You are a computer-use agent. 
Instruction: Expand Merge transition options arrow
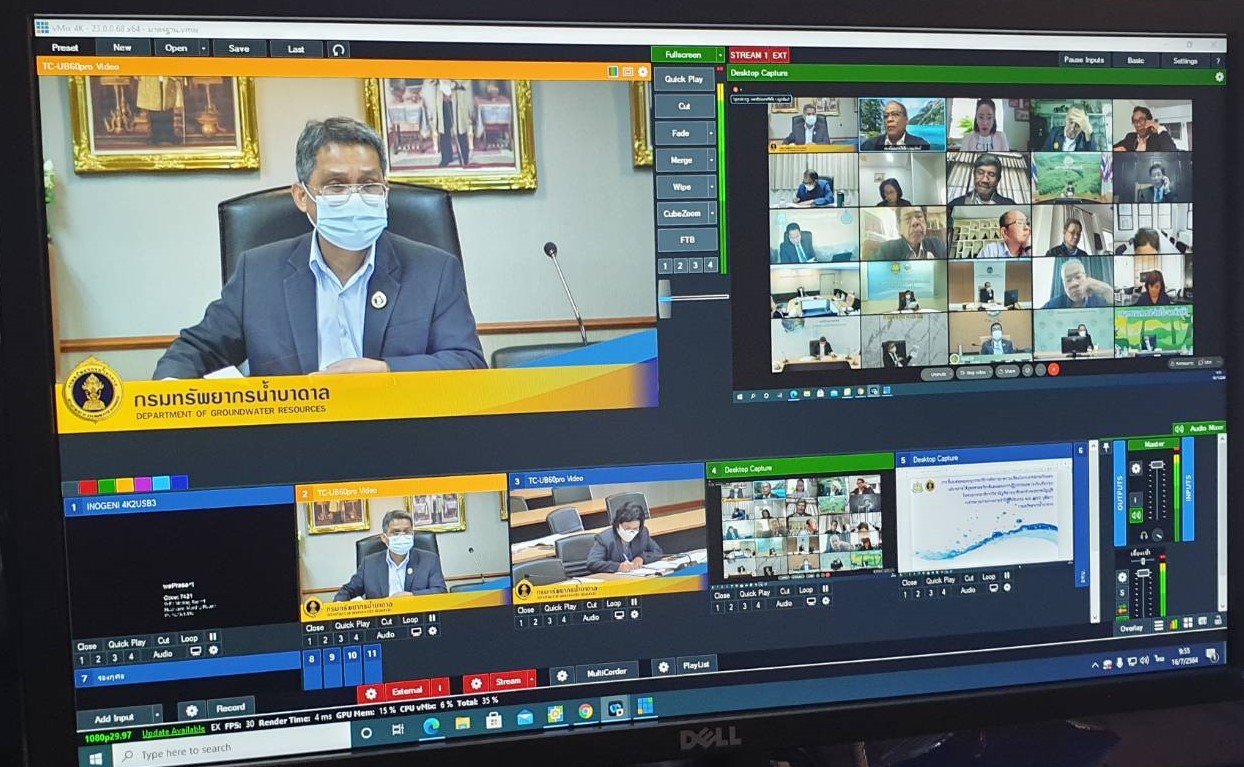tap(711, 160)
